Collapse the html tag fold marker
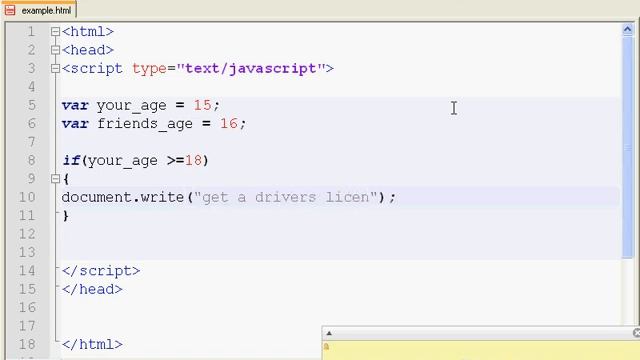 click(56, 31)
